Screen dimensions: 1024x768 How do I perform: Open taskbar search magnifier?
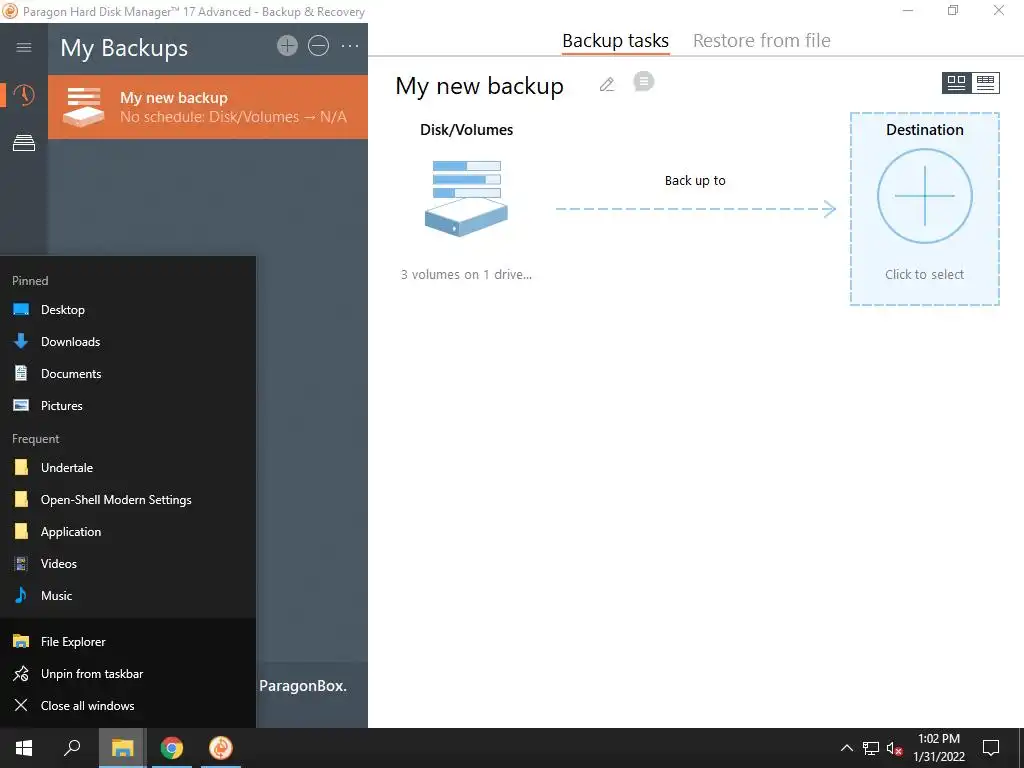click(x=72, y=748)
